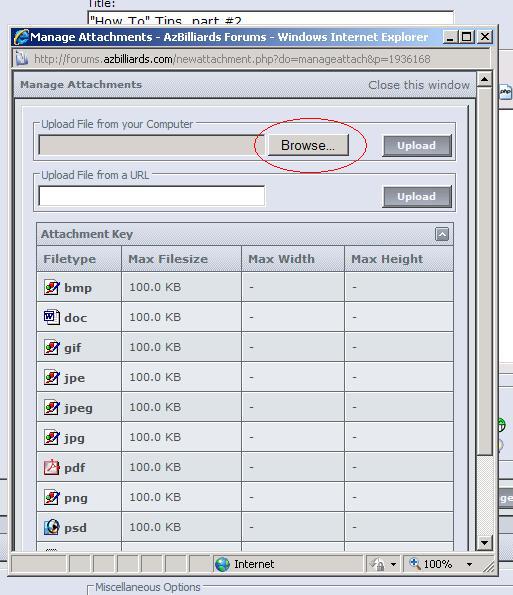Click the psd Photoshop file icon
The width and height of the screenshot is (513, 595).
(x=52, y=527)
